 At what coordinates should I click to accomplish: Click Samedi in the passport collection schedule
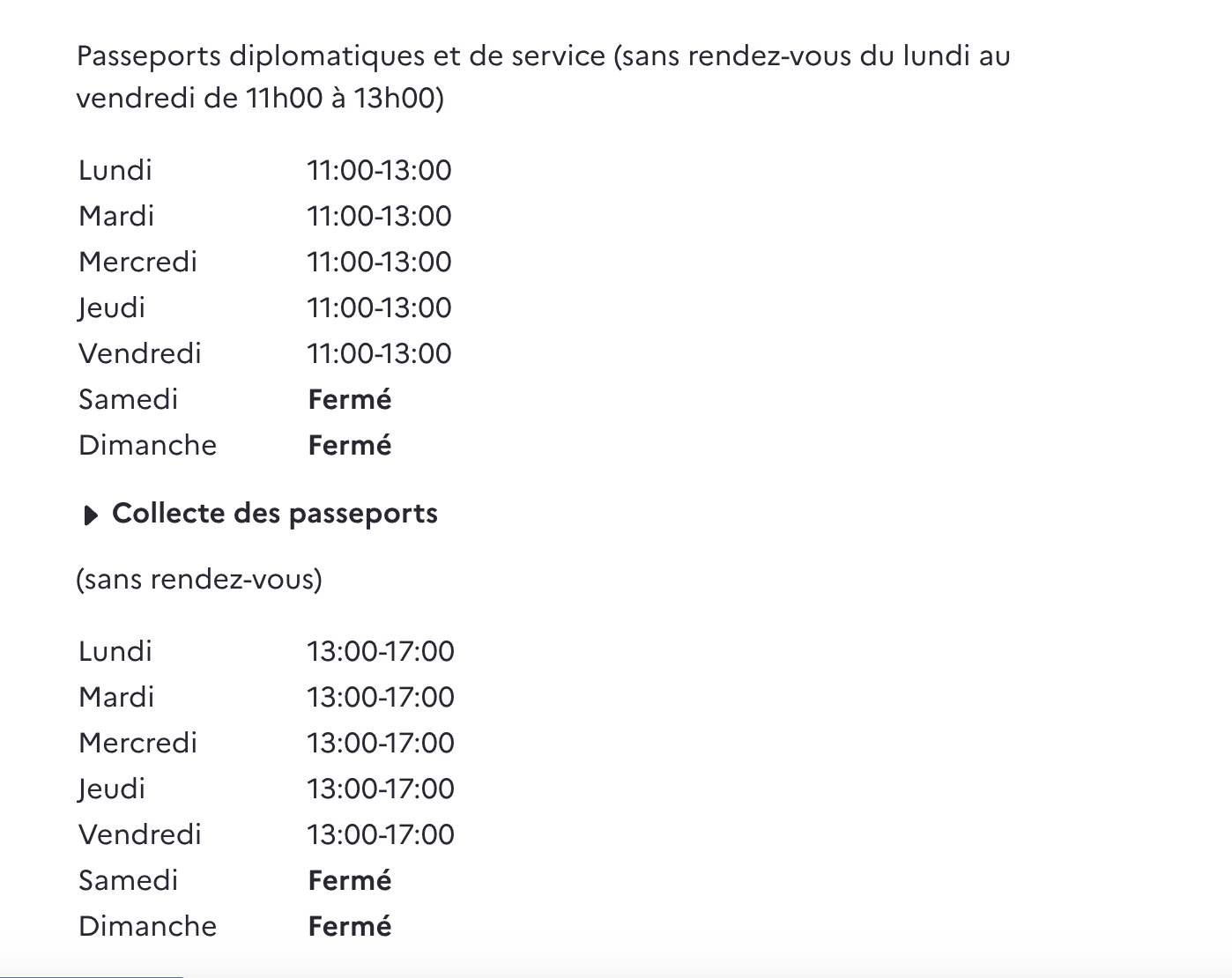128,880
